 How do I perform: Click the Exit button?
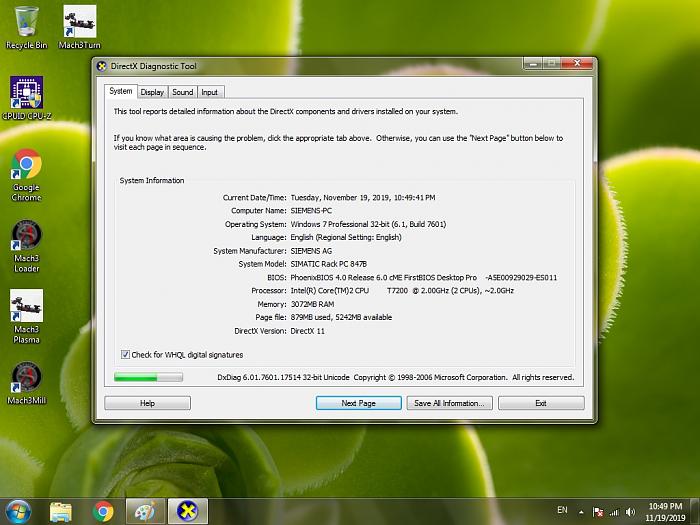point(541,403)
